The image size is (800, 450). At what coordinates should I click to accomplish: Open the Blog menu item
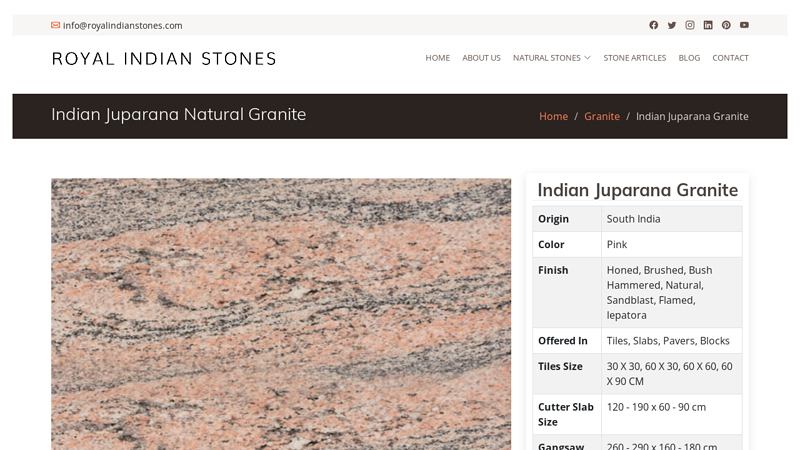[689, 58]
